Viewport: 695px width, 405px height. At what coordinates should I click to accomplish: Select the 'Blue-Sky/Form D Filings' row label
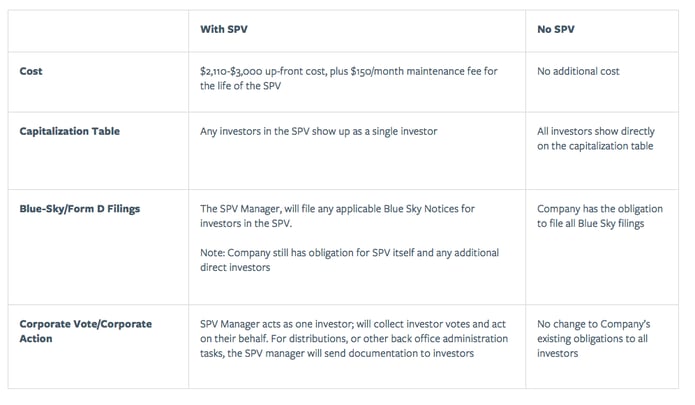(x=80, y=209)
